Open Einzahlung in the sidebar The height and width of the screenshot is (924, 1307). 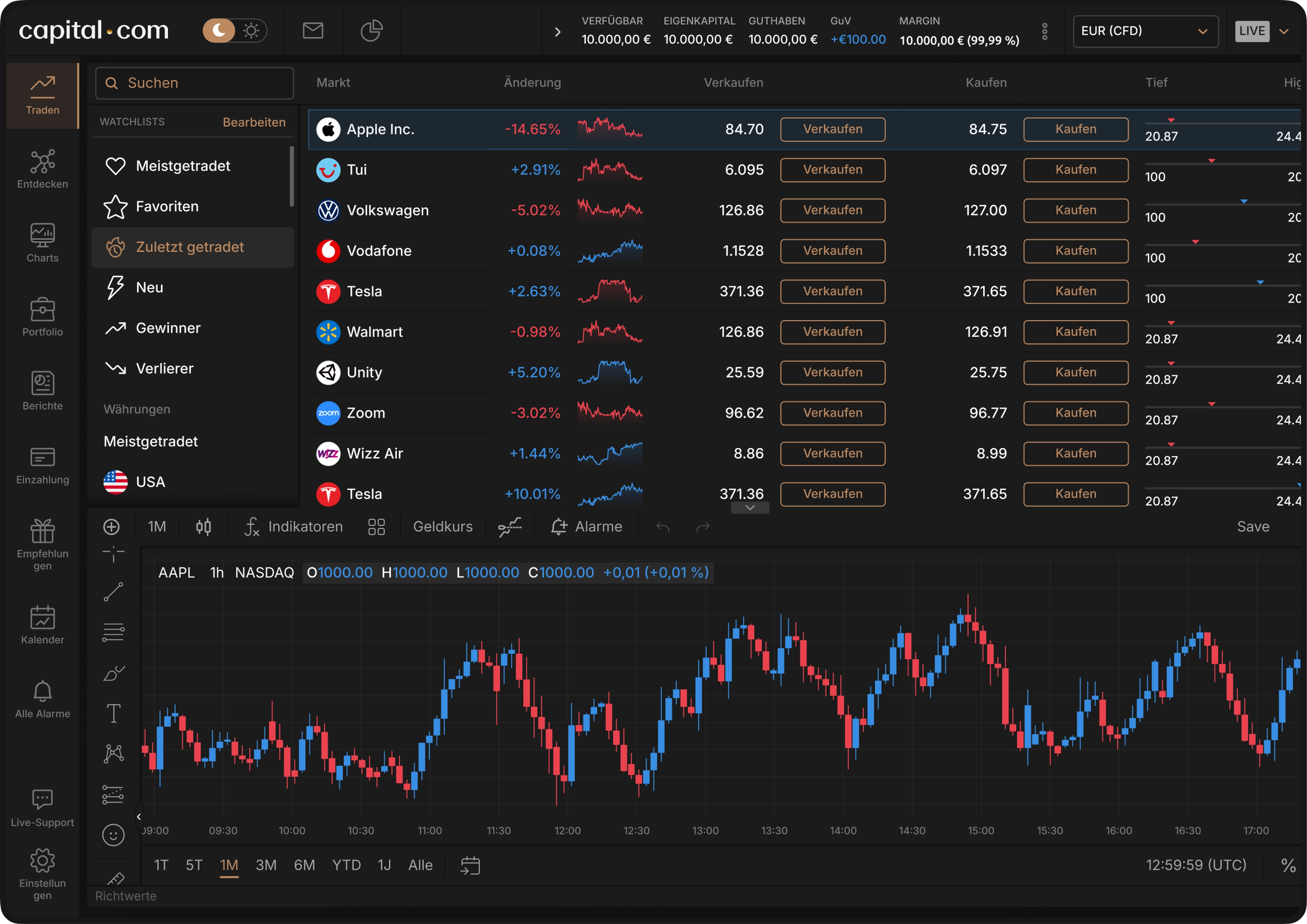click(43, 465)
